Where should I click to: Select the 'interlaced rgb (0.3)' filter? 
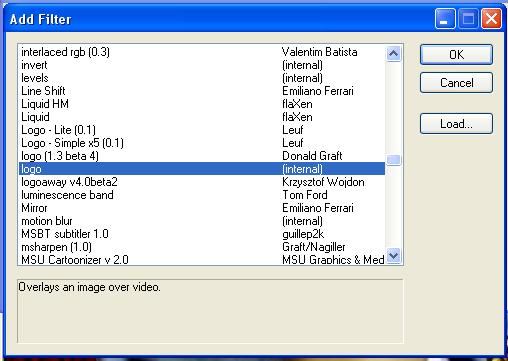202,52
